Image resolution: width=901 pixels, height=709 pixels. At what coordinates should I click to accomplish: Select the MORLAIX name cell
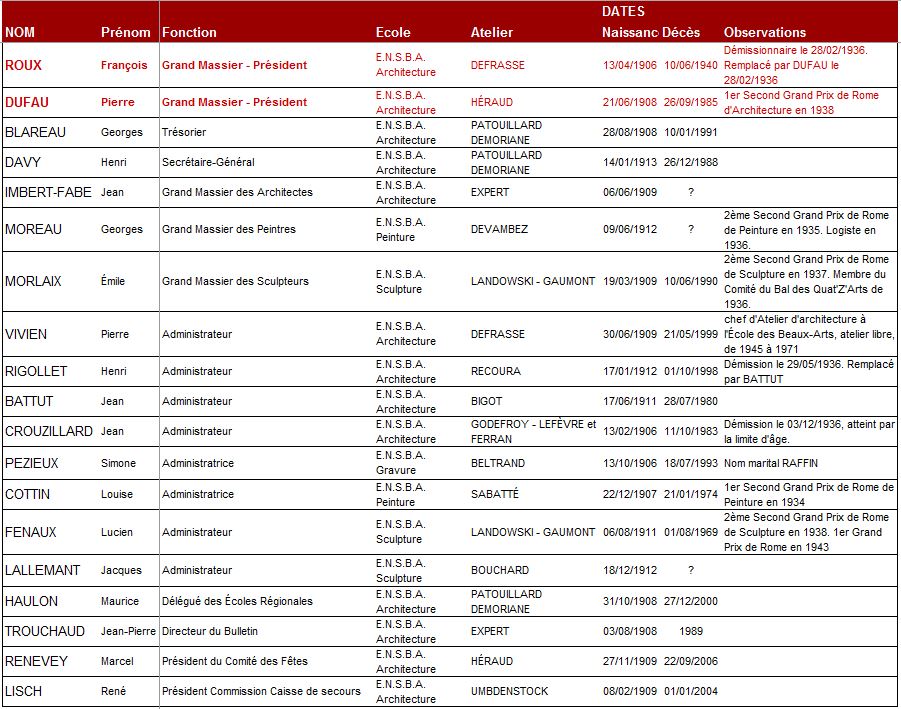coord(33,281)
